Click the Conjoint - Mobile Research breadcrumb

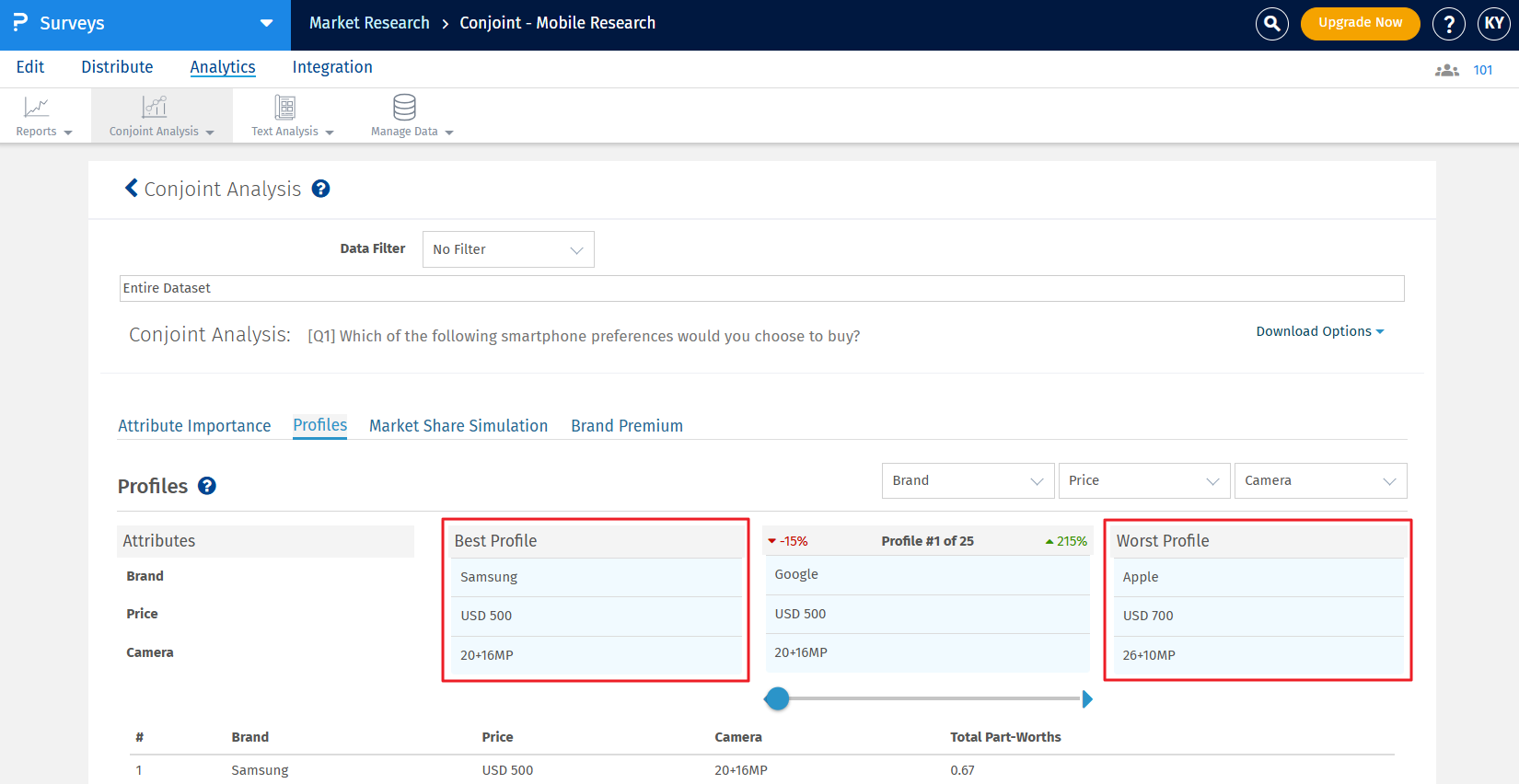(x=558, y=23)
